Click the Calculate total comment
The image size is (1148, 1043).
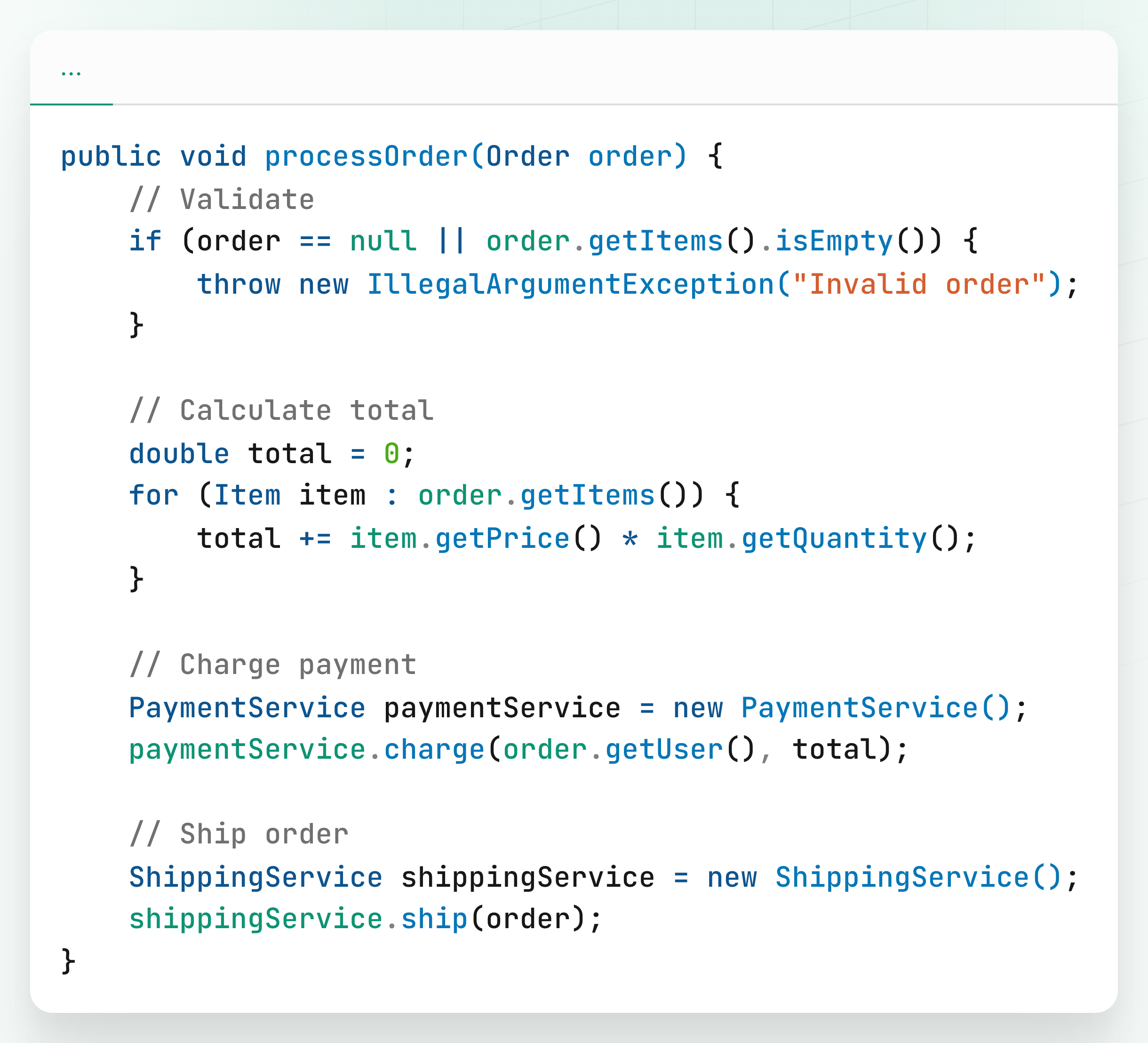pyautogui.click(x=281, y=409)
